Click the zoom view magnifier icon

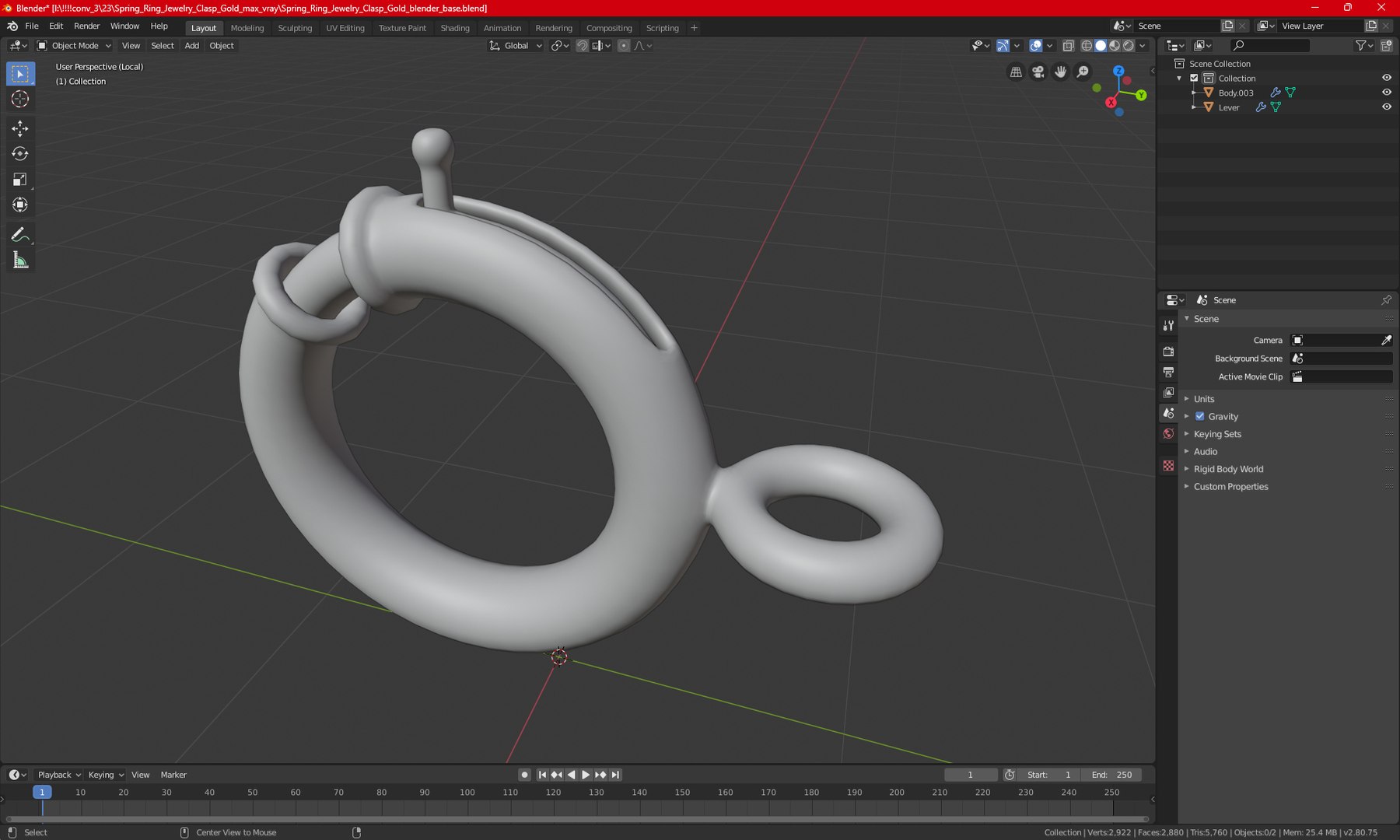(1083, 72)
